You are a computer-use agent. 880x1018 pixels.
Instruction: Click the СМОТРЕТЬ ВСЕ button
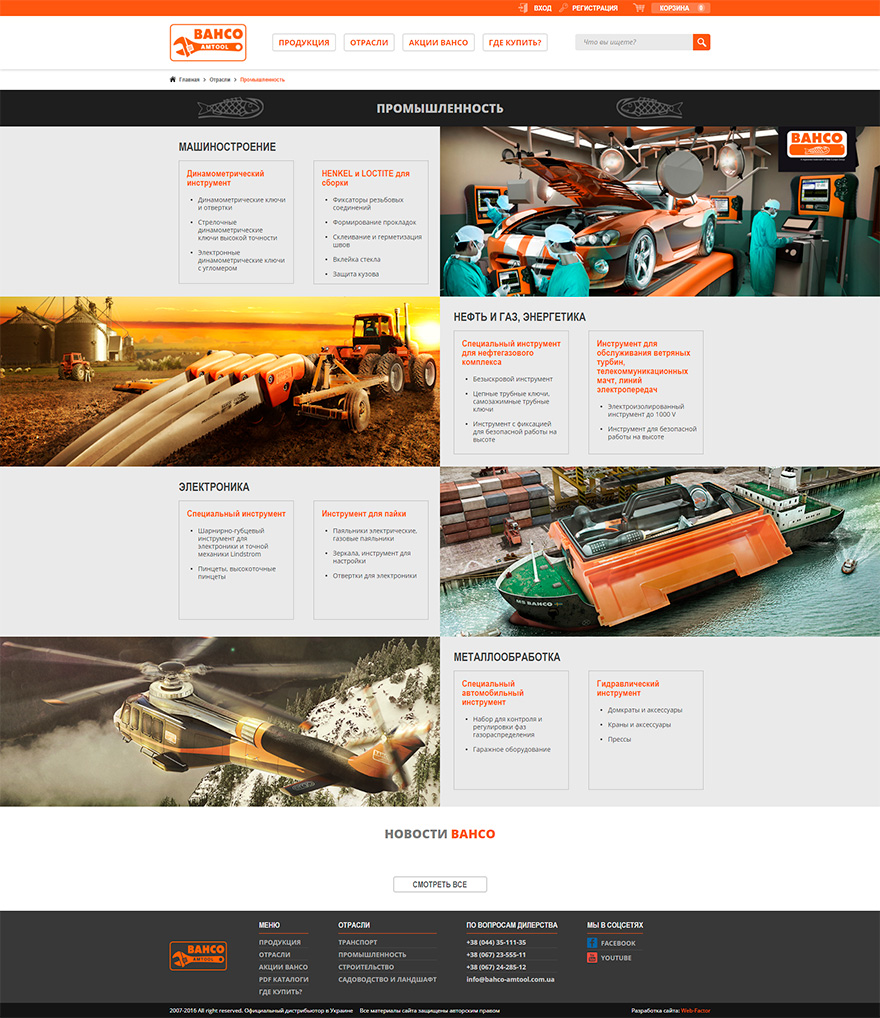pyautogui.click(x=440, y=884)
